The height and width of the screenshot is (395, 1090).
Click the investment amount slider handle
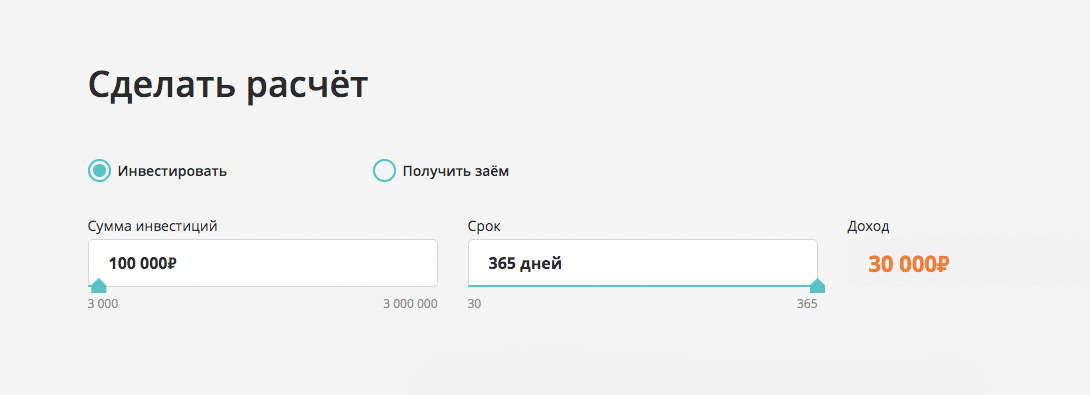(99, 286)
